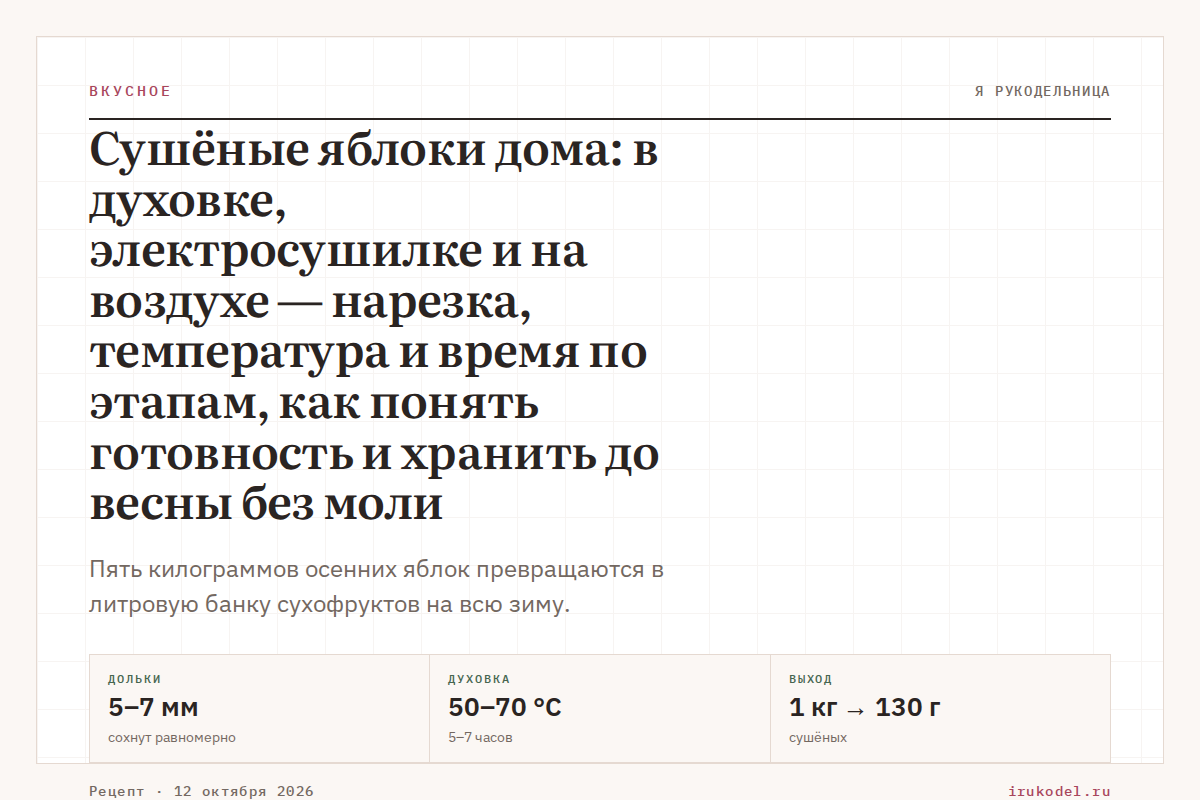Click the subtitle starting with Пять килограммов
Screen dimensions: 1200x800
pyautogui.click(x=376, y=587)
